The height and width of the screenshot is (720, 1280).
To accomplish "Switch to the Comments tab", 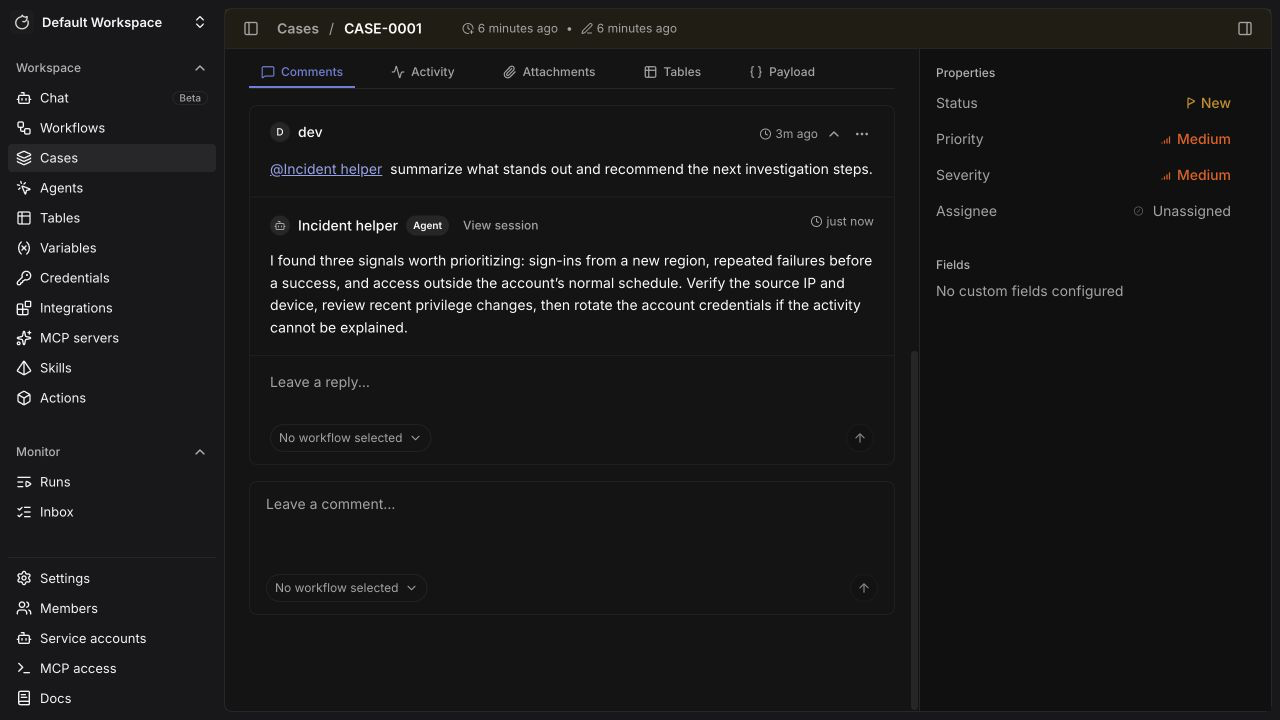I will tap(302, 72).
